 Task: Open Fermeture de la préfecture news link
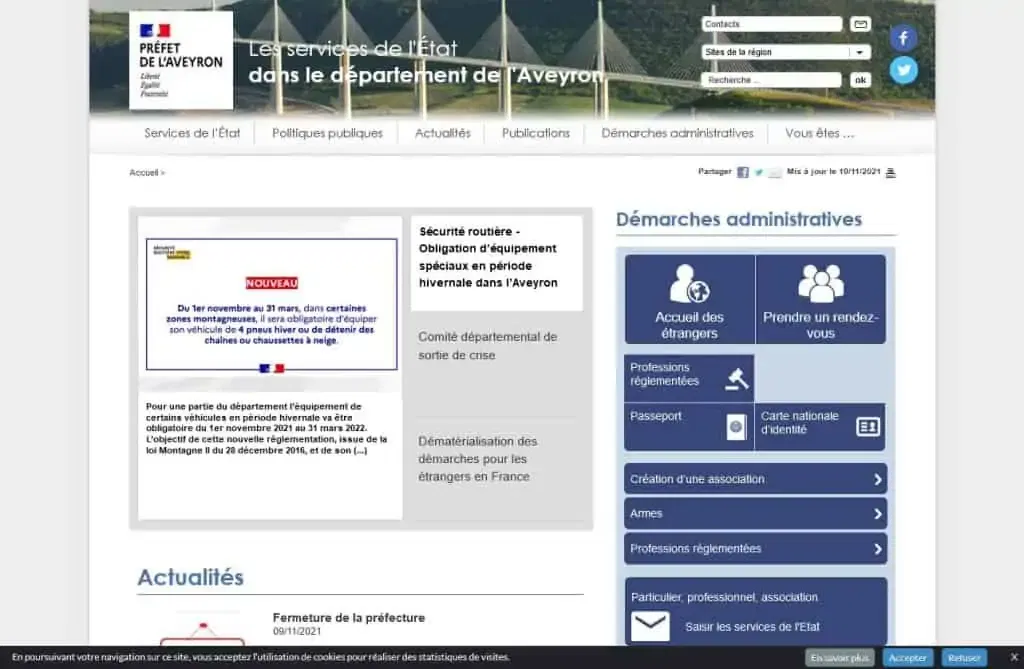[x=348, y=618]
